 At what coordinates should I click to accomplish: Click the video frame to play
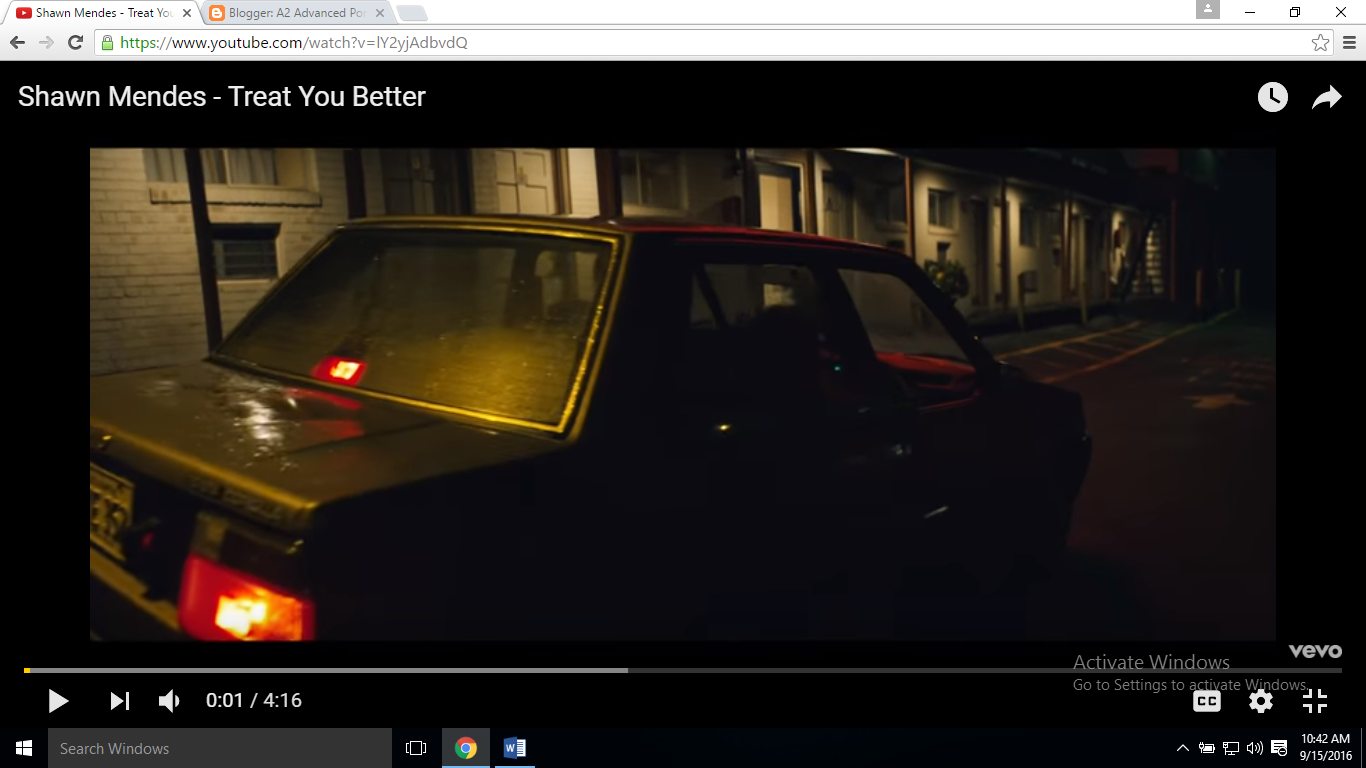coord(683,394)
